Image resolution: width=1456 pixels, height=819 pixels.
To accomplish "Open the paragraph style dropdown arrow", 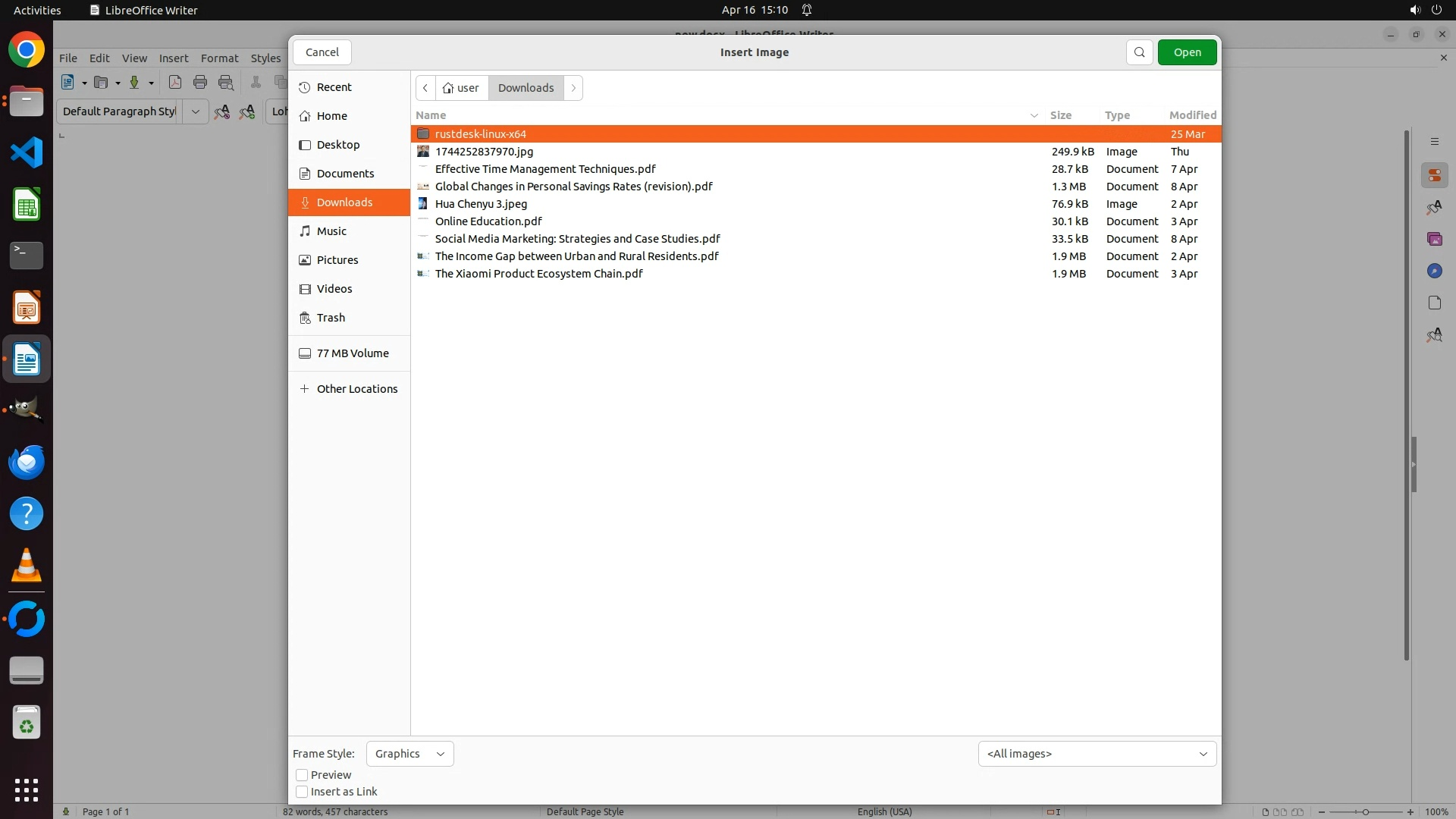I will pyautogui.click(x=195, y=111).
